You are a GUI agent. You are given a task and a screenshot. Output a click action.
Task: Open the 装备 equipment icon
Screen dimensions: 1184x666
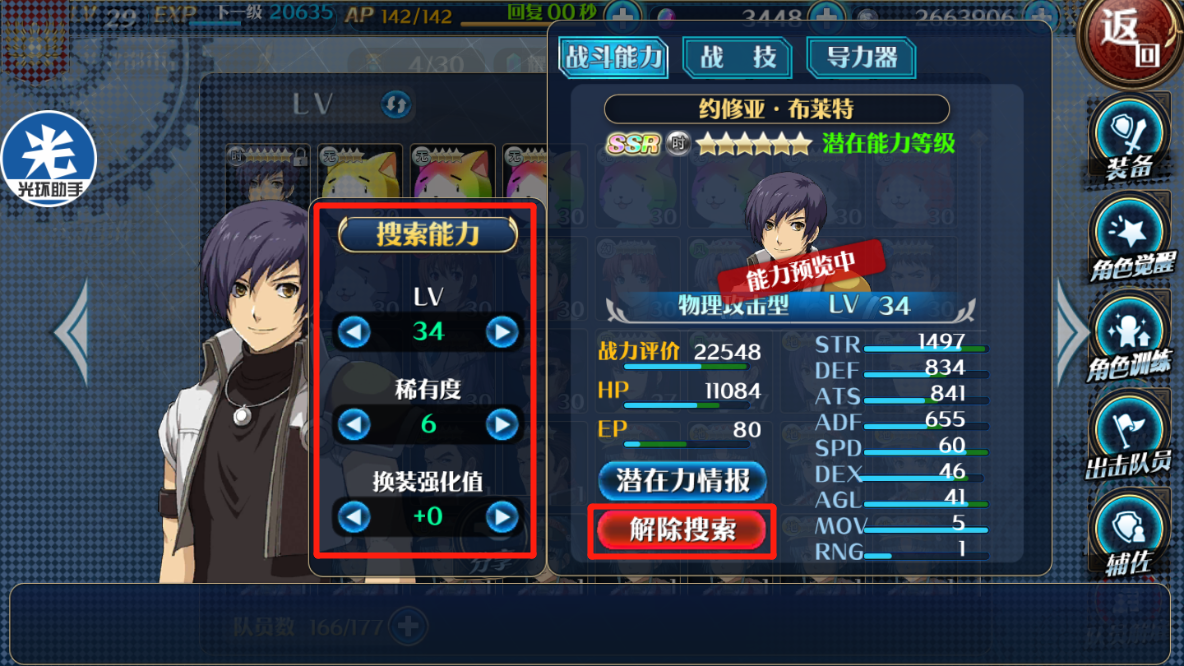1130,142
